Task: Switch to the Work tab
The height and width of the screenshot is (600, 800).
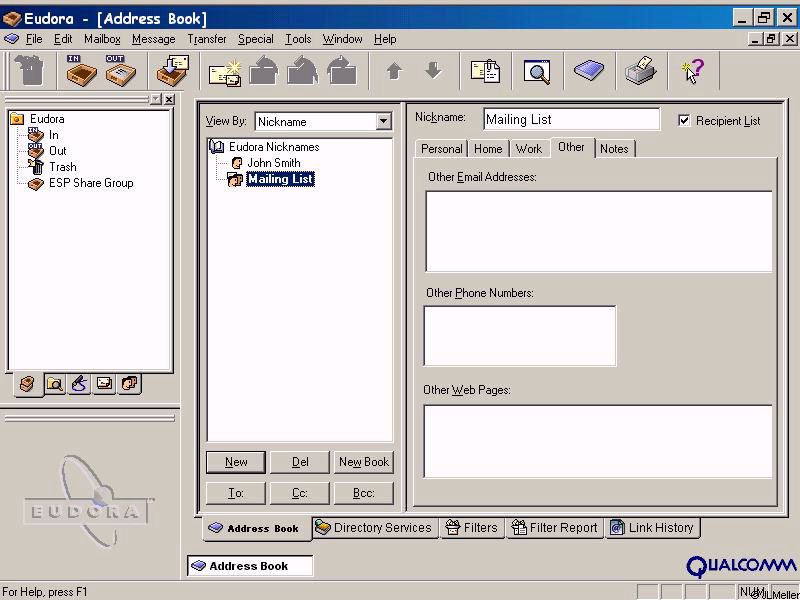Action: [529, 149]
